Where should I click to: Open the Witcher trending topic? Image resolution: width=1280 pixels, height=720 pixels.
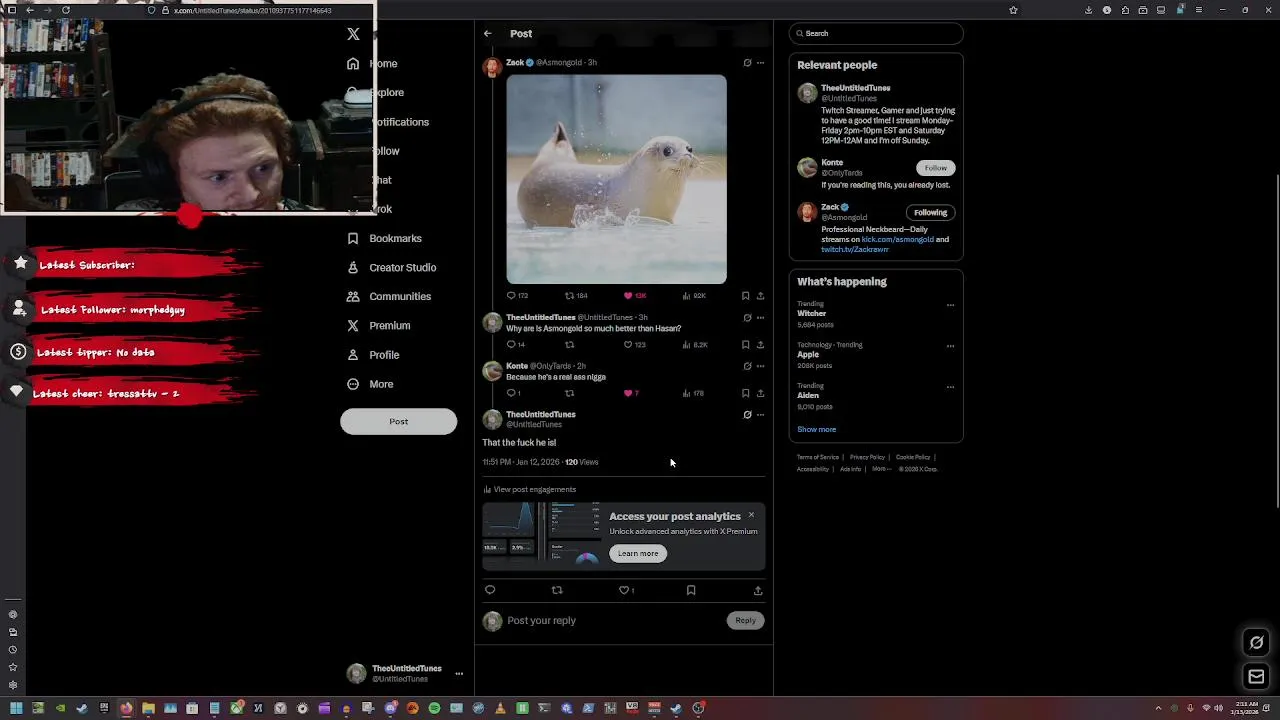click(812, 314)
